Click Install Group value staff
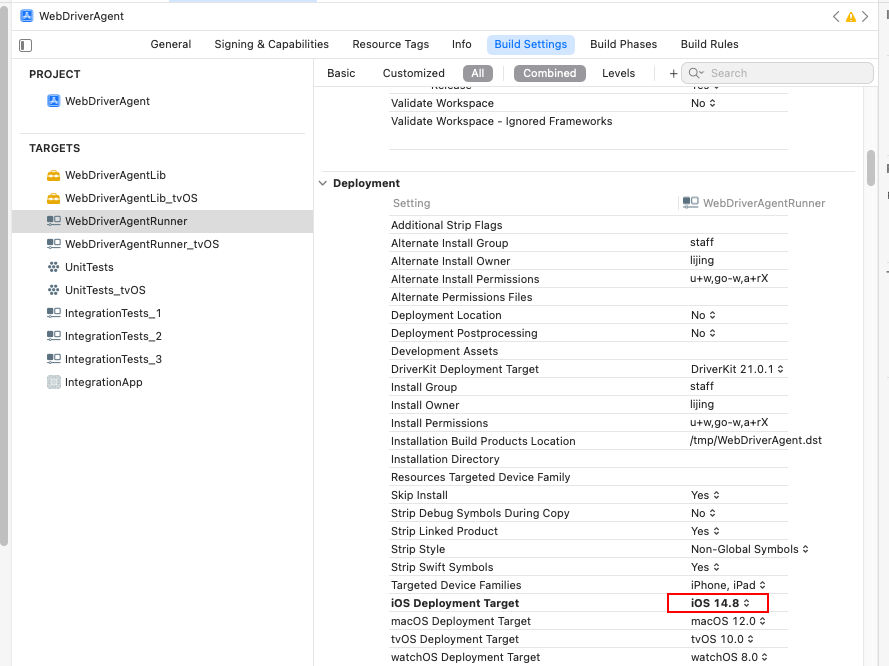889x666 pixels. [x=702, y=387]
